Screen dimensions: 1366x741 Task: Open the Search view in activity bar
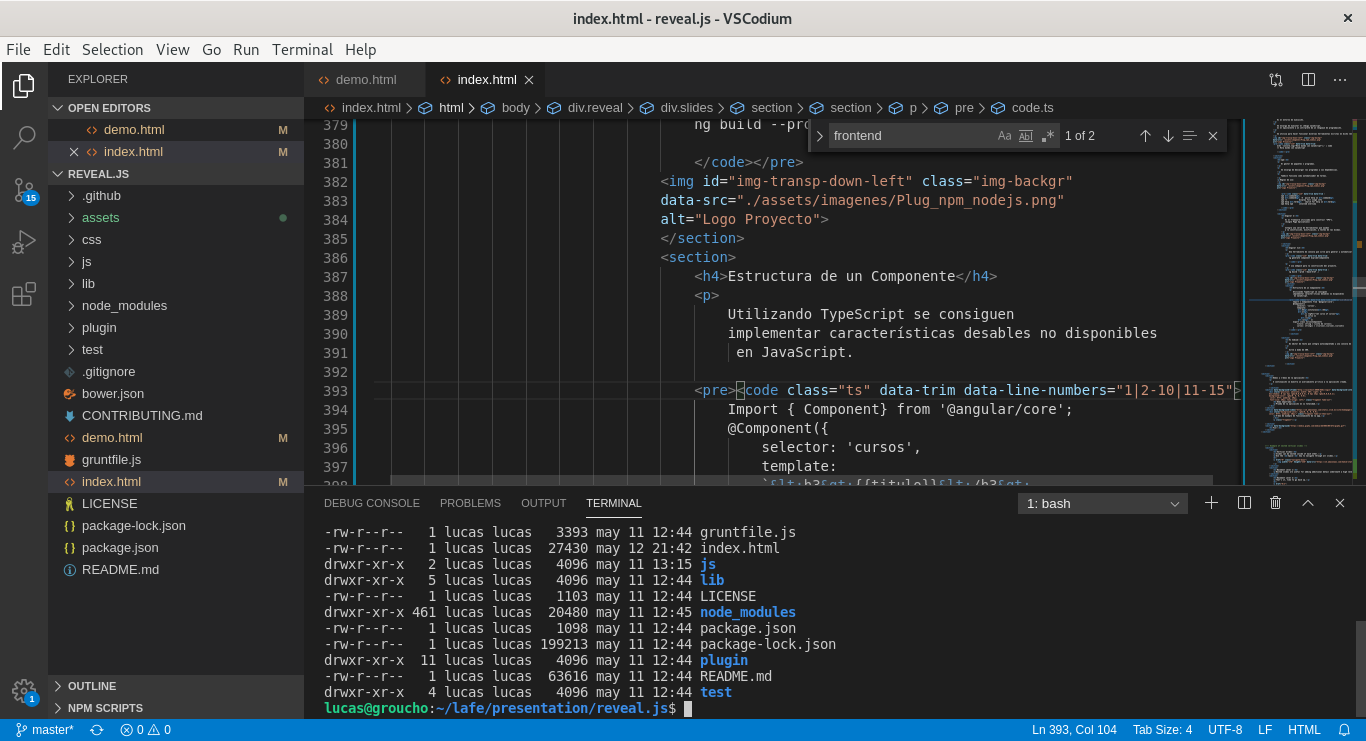click(x=24, y=137)
